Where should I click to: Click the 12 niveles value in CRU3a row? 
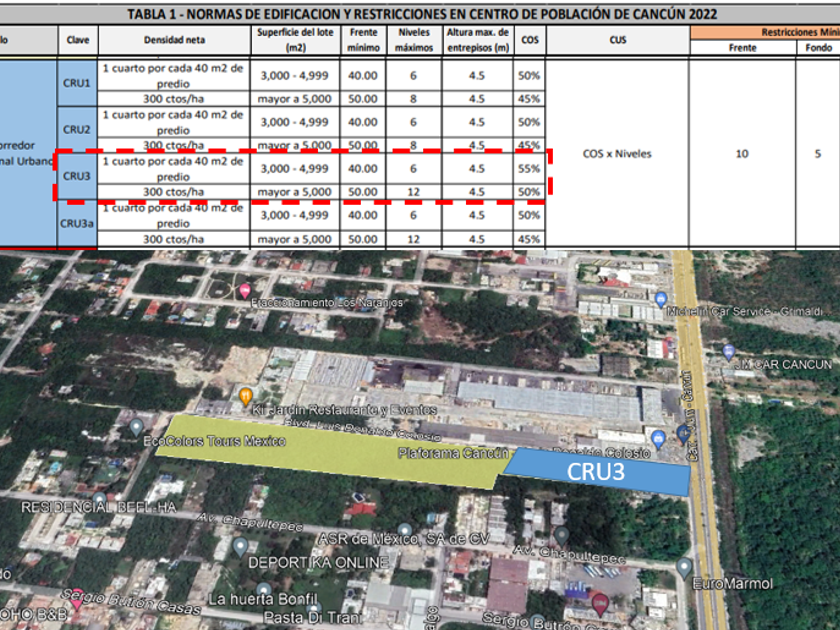414,239
